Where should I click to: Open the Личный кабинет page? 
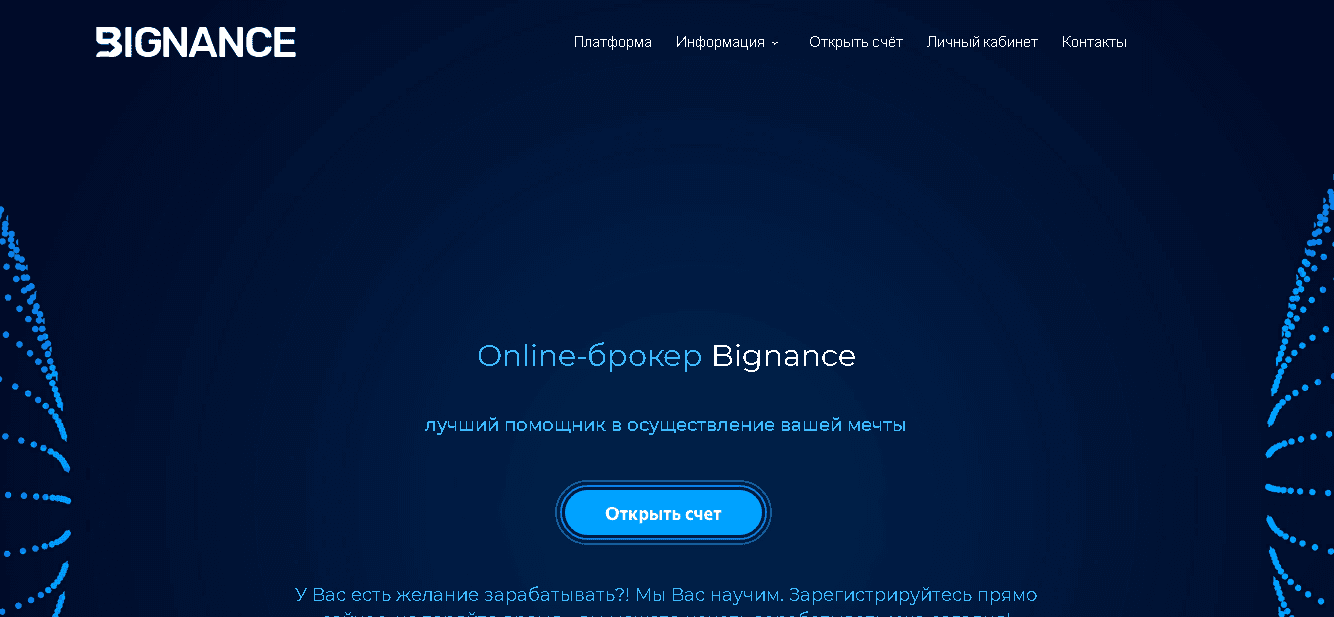coord(981,42)
